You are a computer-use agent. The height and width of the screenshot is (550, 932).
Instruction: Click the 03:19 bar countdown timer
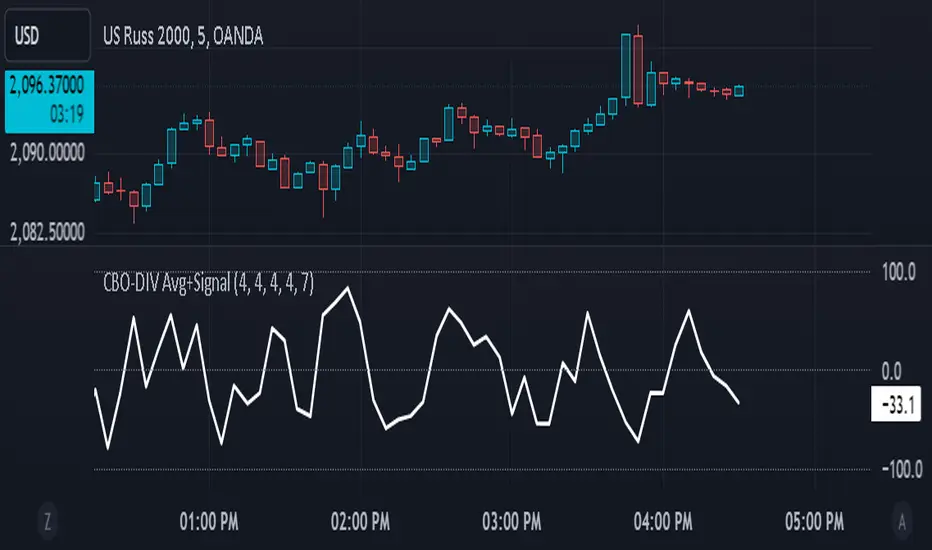pos(67,114)
